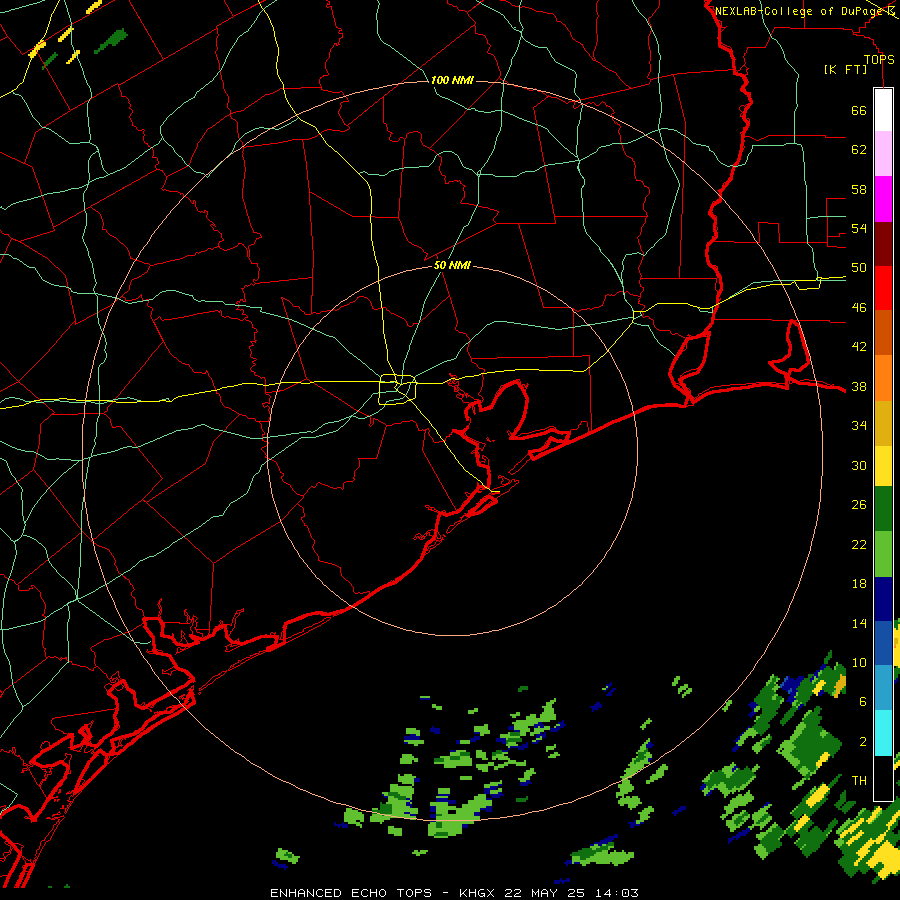Click the navy blue legend swatch

(x=883, y=599)
